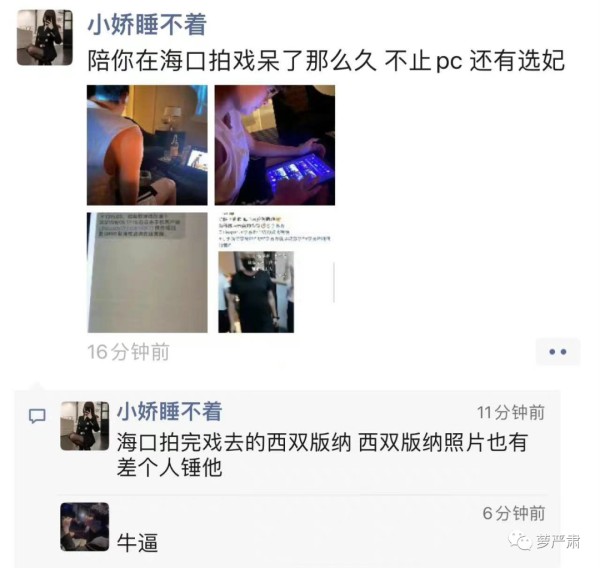Open the avatar beside the 11分钟前 comment
Image resolution: width=600 pixels, height=568 pixels.
coord(85,426)
